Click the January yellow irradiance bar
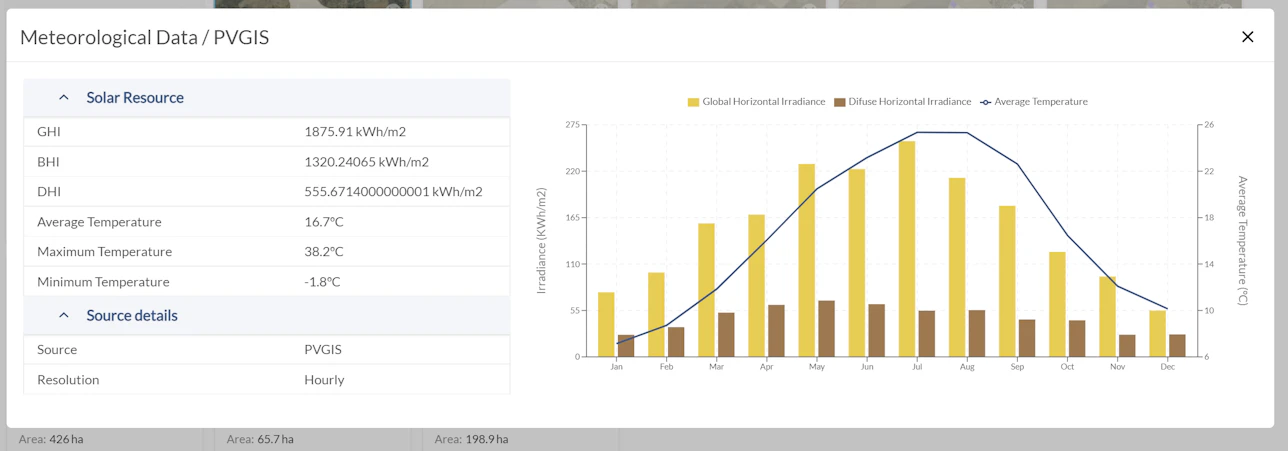The height and width of the screenshot is (451, 1288). 606,324
